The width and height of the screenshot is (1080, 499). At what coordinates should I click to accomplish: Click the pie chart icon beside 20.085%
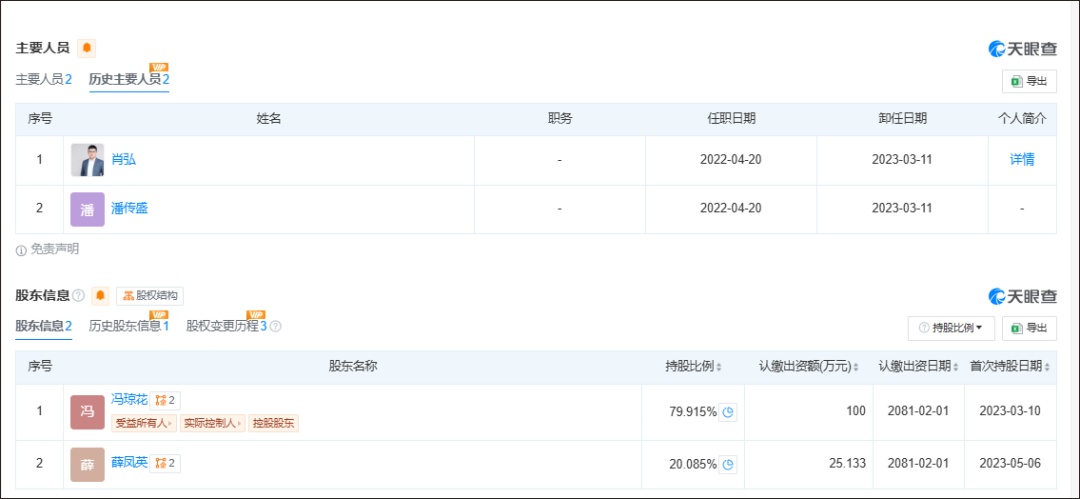(728, 464)
